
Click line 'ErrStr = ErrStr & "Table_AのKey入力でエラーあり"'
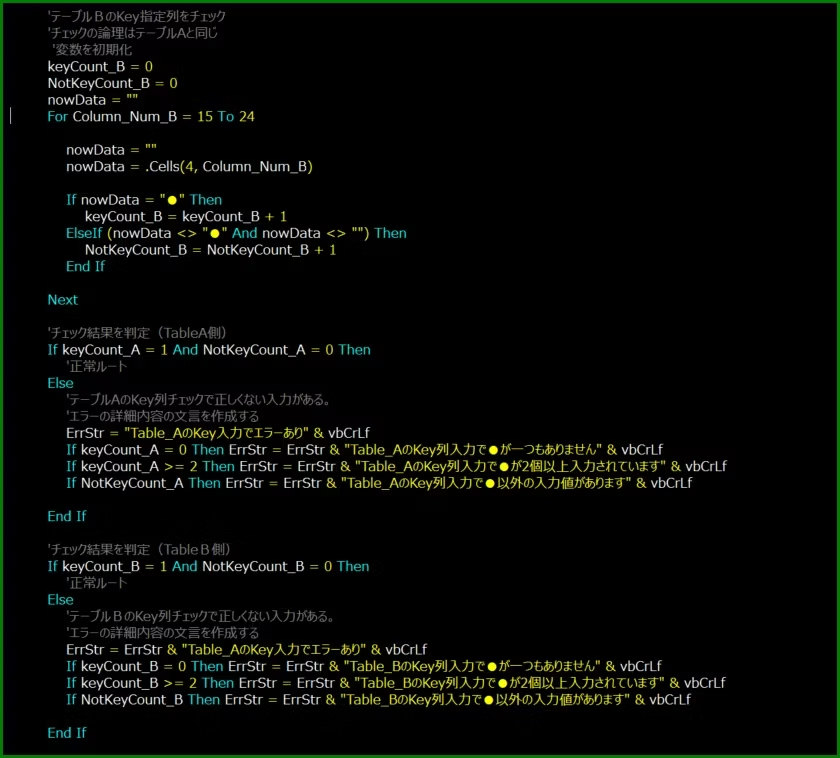click(246, 649)
